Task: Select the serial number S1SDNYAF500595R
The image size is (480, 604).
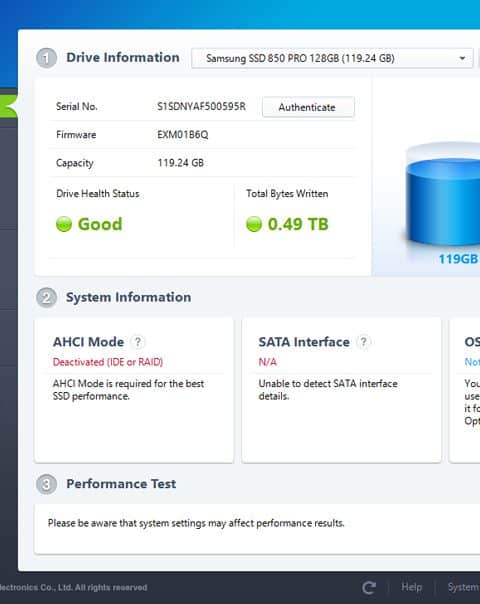Action: pos(201,106)
